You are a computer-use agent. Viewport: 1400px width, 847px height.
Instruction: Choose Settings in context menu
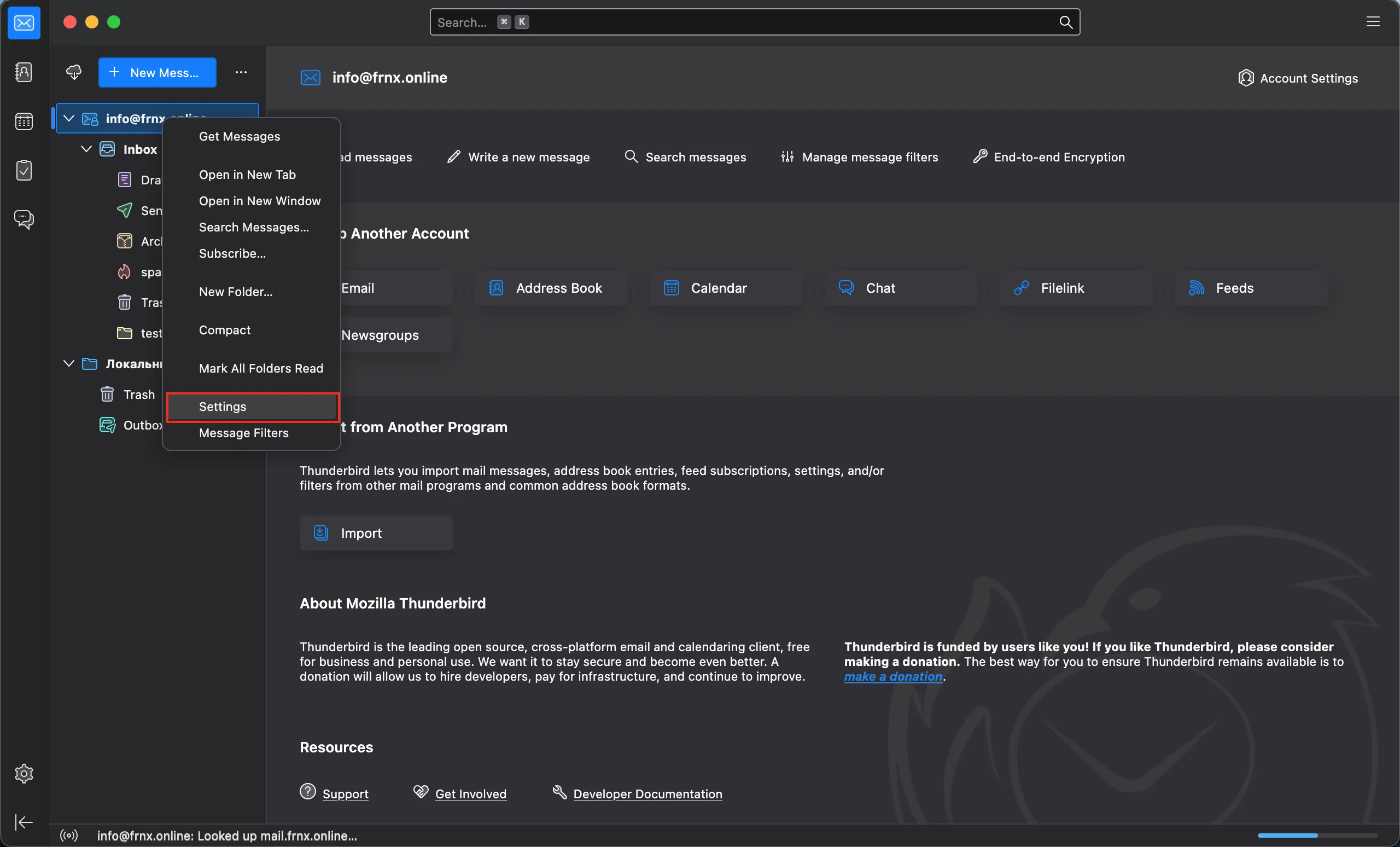(x=252, y=407)
